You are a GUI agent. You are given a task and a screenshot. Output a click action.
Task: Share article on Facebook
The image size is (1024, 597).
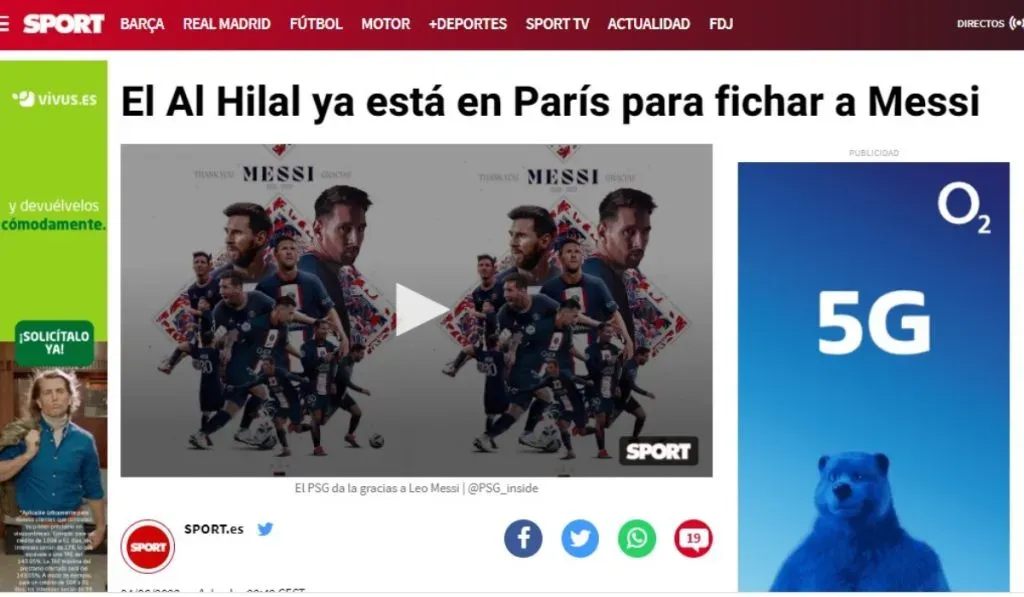[523, 539]
